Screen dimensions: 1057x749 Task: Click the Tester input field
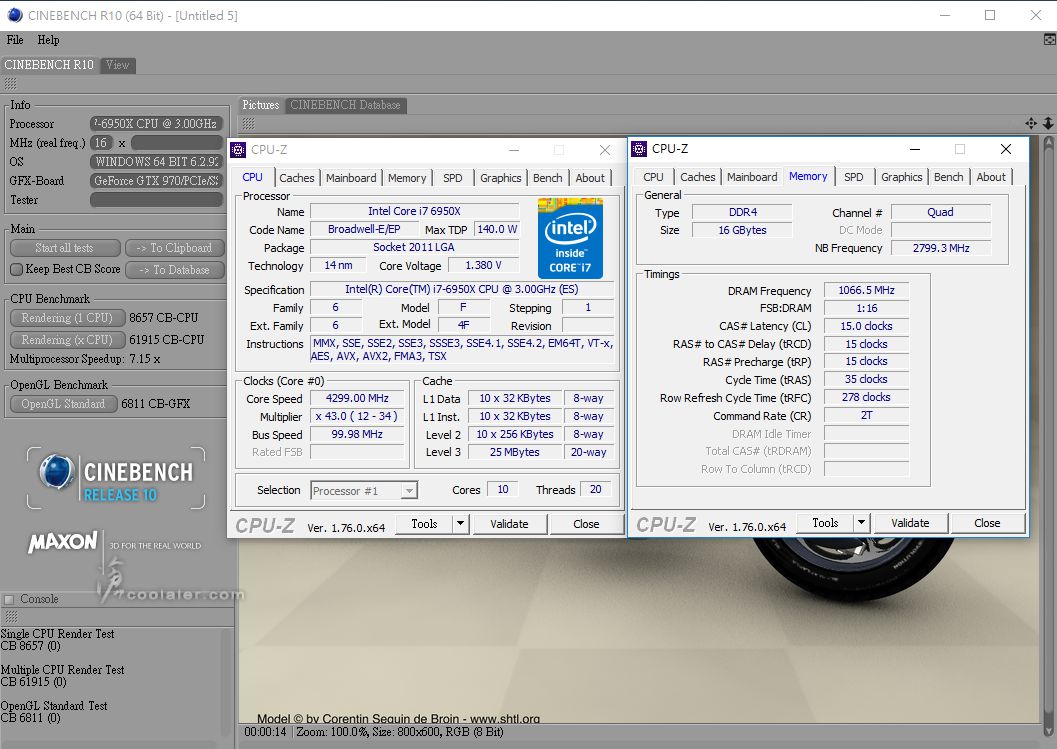point(156,200)
